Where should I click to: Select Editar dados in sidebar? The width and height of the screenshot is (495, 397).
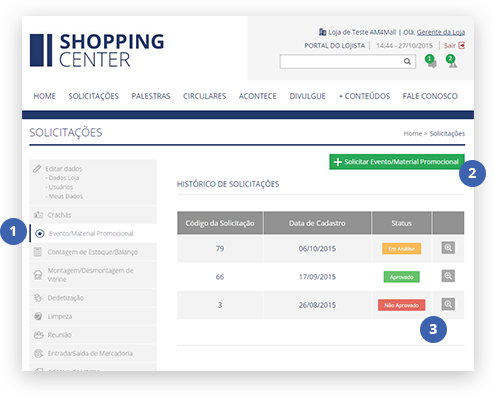[x=64, y=169]
